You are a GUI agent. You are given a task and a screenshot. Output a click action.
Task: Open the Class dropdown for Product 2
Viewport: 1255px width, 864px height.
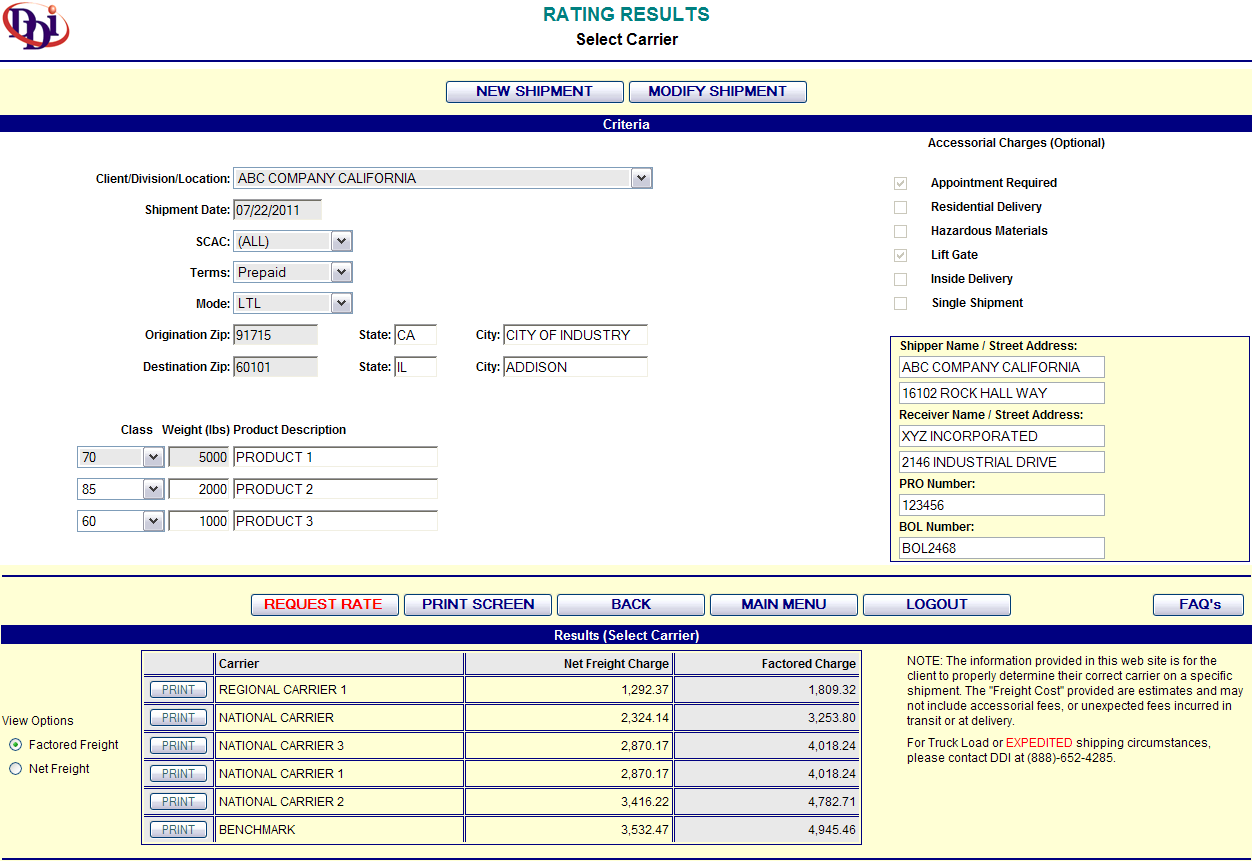click(x=121, y=489)
